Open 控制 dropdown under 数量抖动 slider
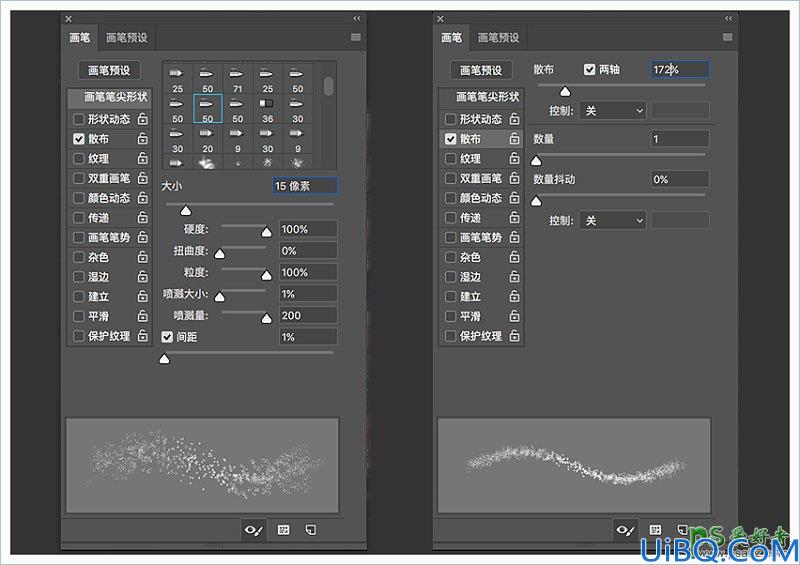The height and width of the screenshot is (565, 800). coord(612,220)
